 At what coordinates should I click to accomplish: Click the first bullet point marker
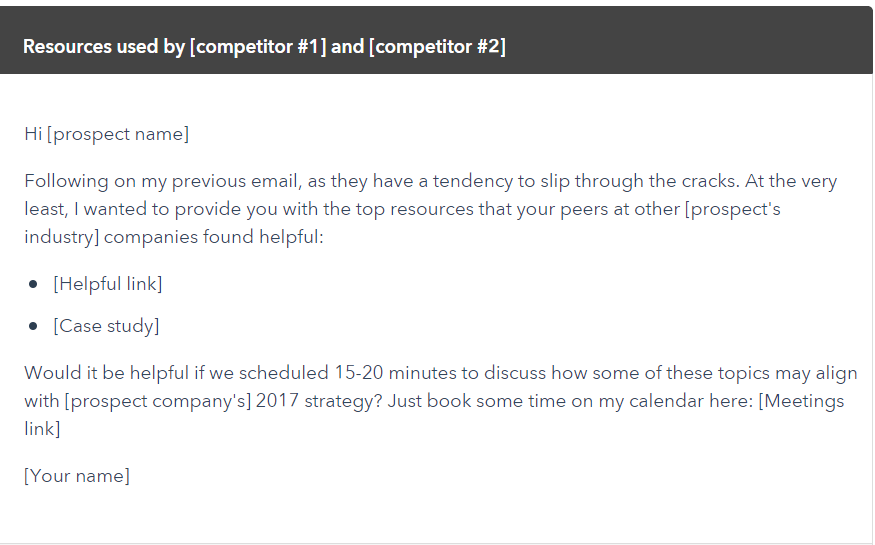33,284
